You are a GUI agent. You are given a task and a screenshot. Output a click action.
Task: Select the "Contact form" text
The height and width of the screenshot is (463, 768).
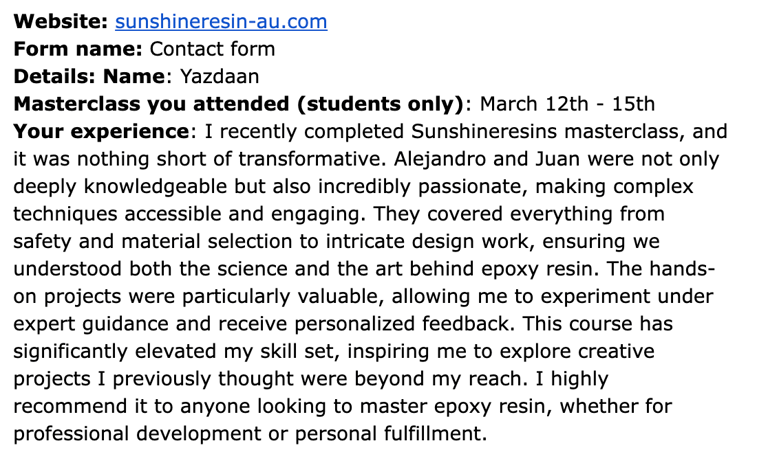coord(212,49)
